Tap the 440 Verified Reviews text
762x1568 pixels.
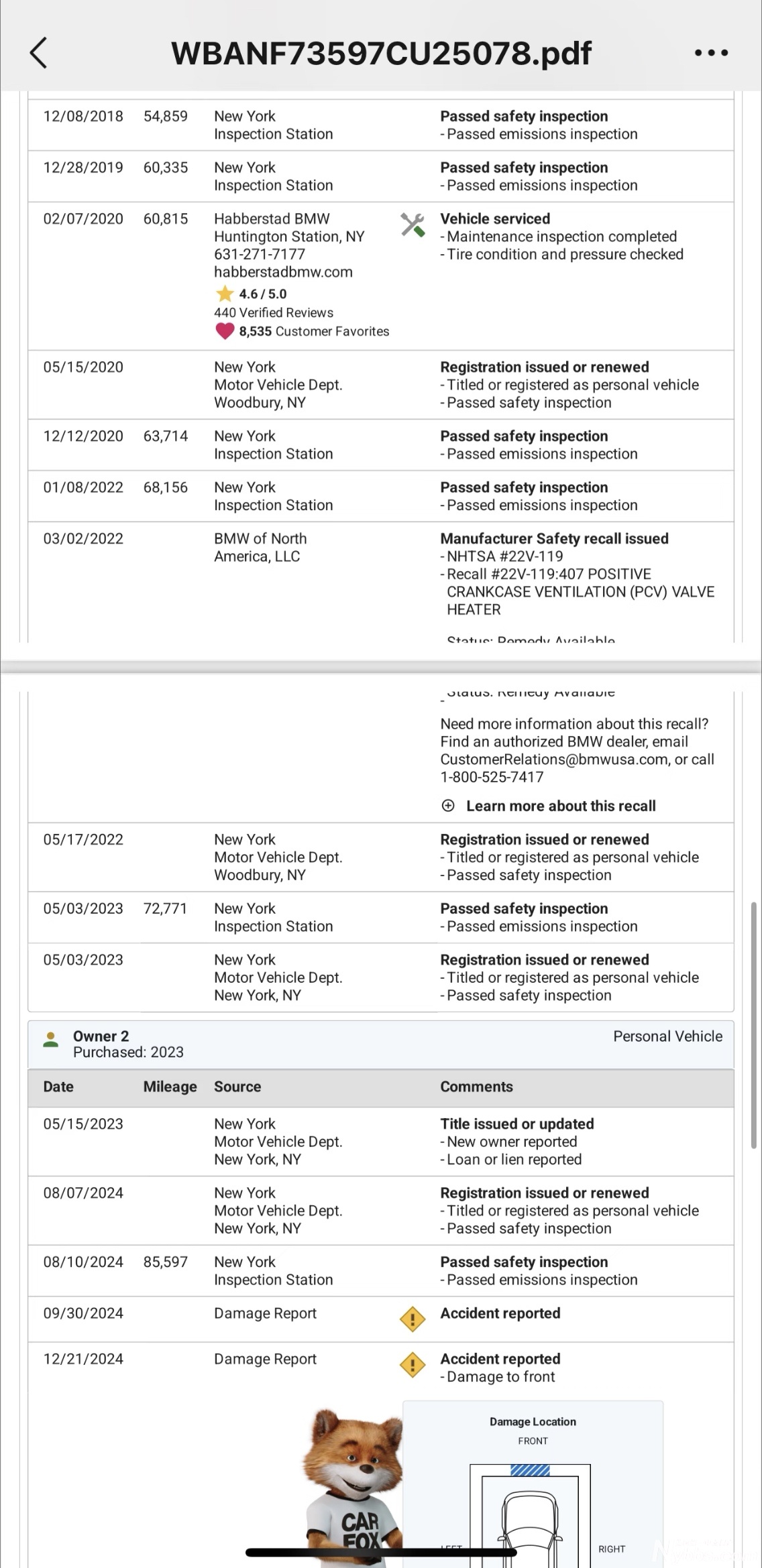click(x=274, y=312)
